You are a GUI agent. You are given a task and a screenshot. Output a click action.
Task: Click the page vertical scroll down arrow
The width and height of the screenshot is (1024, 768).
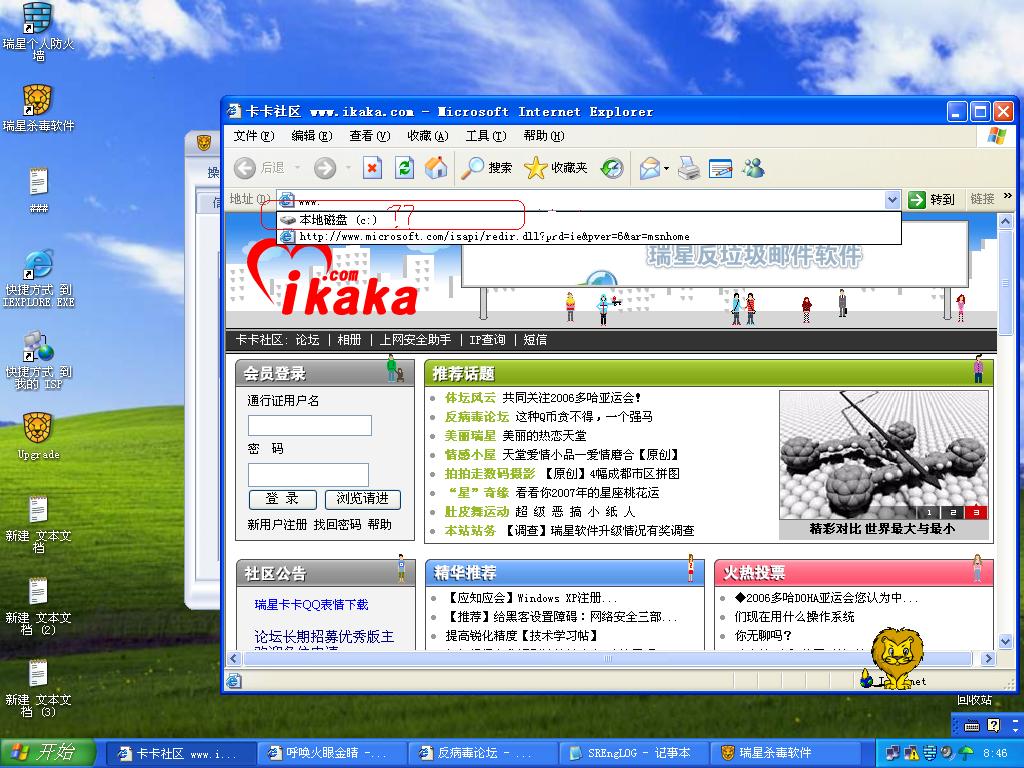(x=1005, y=641)
